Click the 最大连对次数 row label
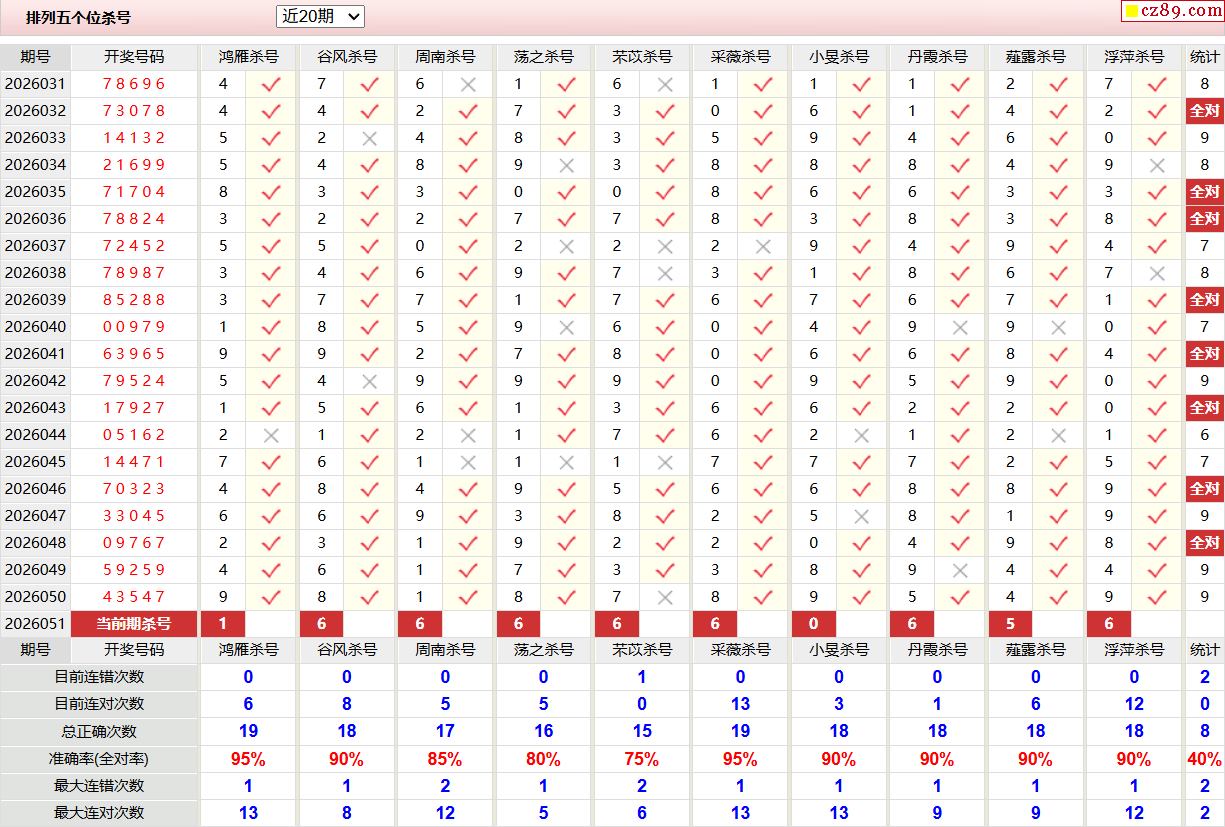This screenshot has height=827, width=1225. [99, 813]
